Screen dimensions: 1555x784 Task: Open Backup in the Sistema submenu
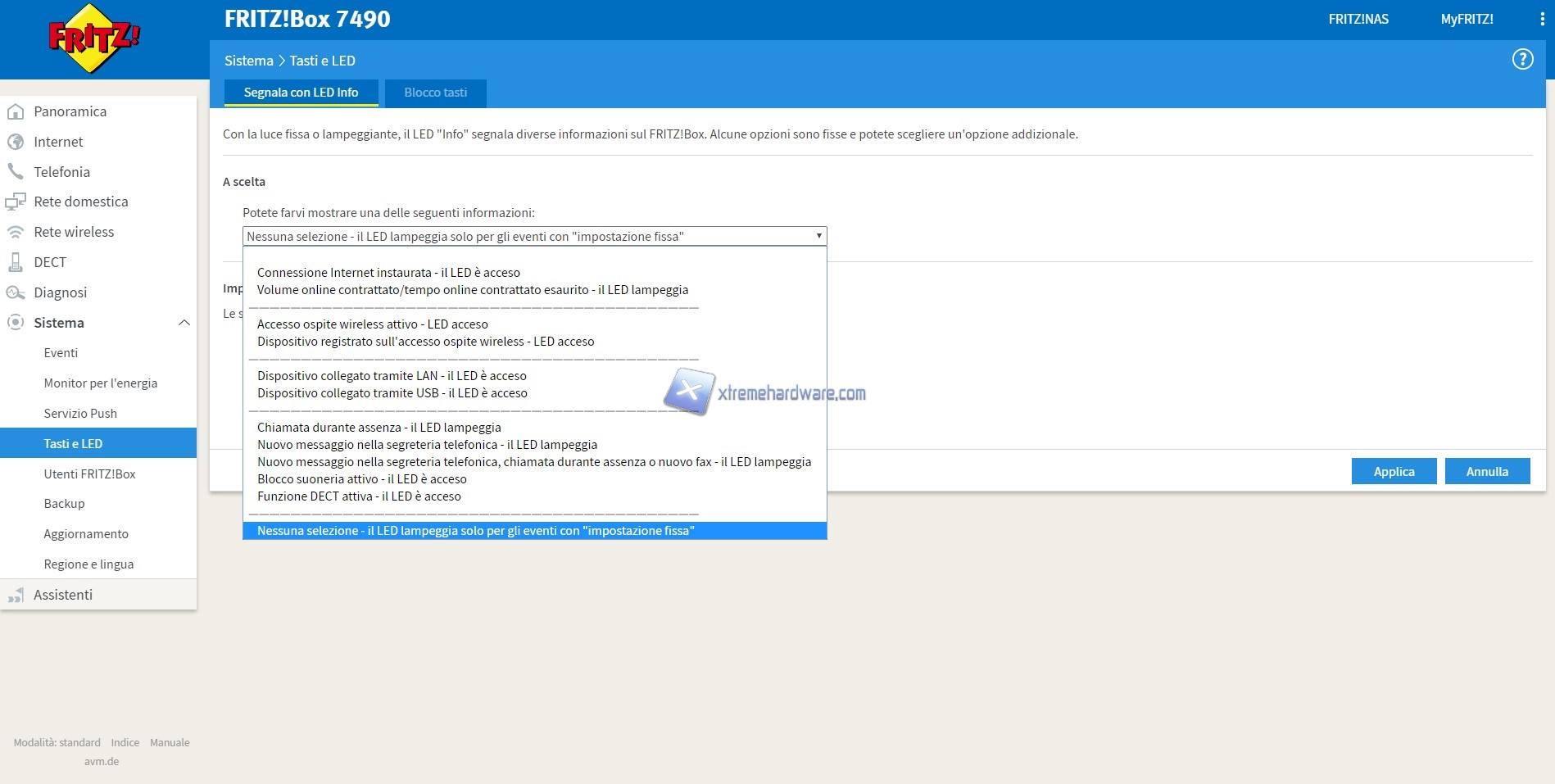(64, 504)
